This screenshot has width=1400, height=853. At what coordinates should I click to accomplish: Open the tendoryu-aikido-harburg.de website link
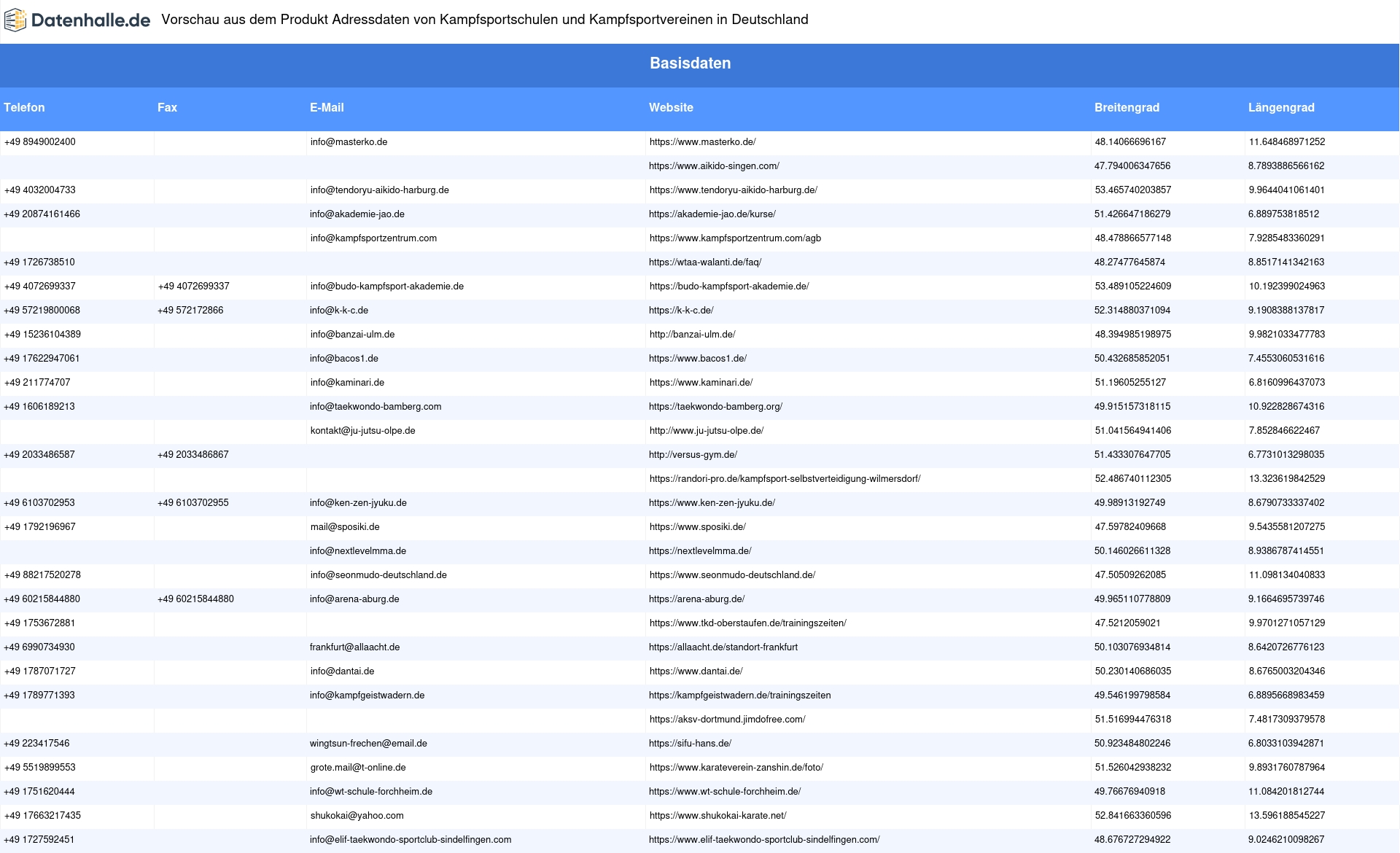click(x=734, y=190)
